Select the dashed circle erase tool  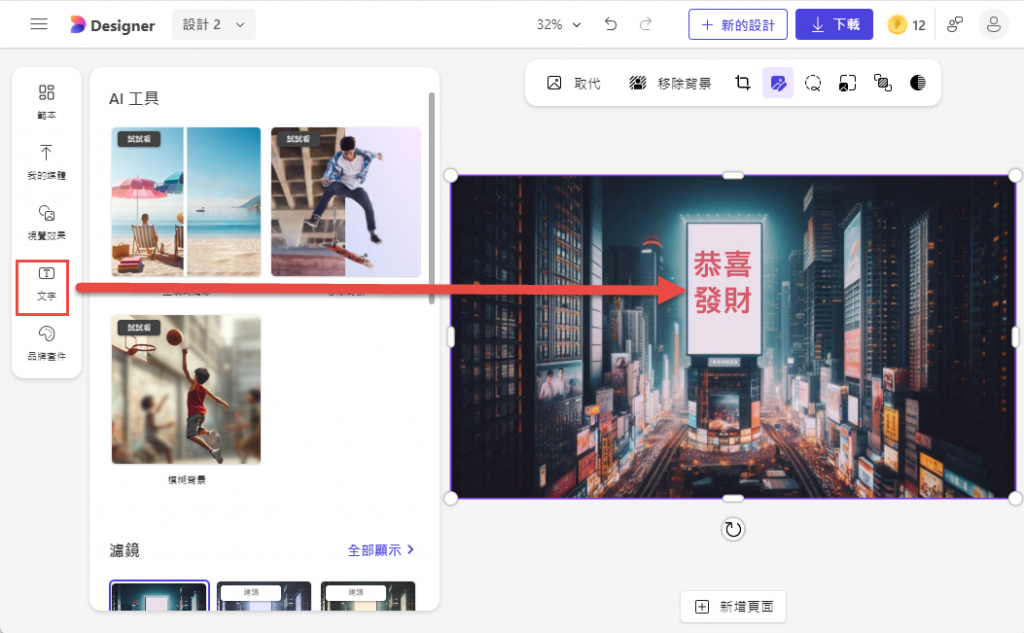tap(813, 83)
